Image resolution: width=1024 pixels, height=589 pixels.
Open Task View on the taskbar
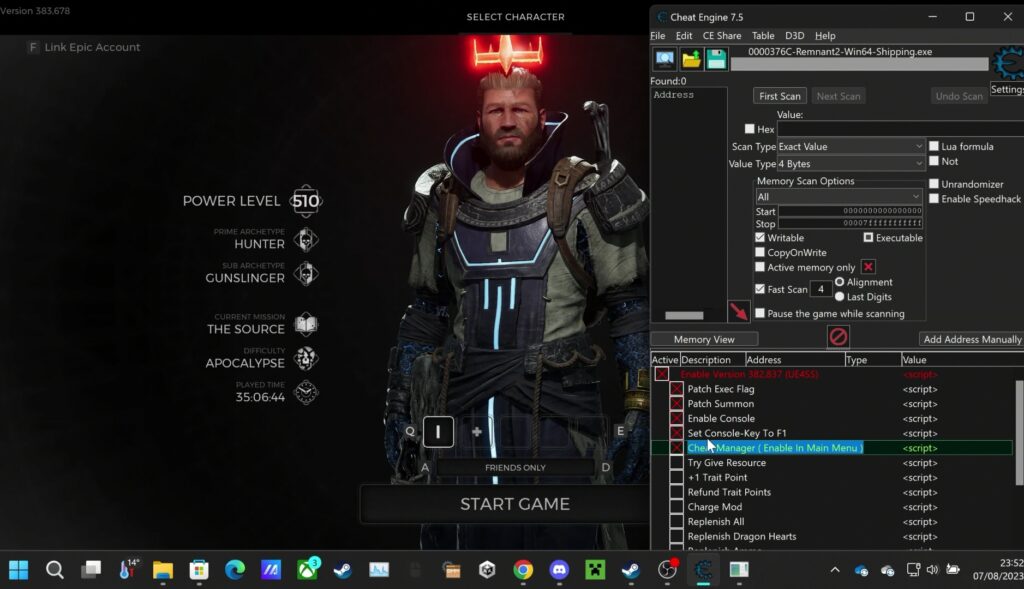pyautogui.click(x=91, y=570)
